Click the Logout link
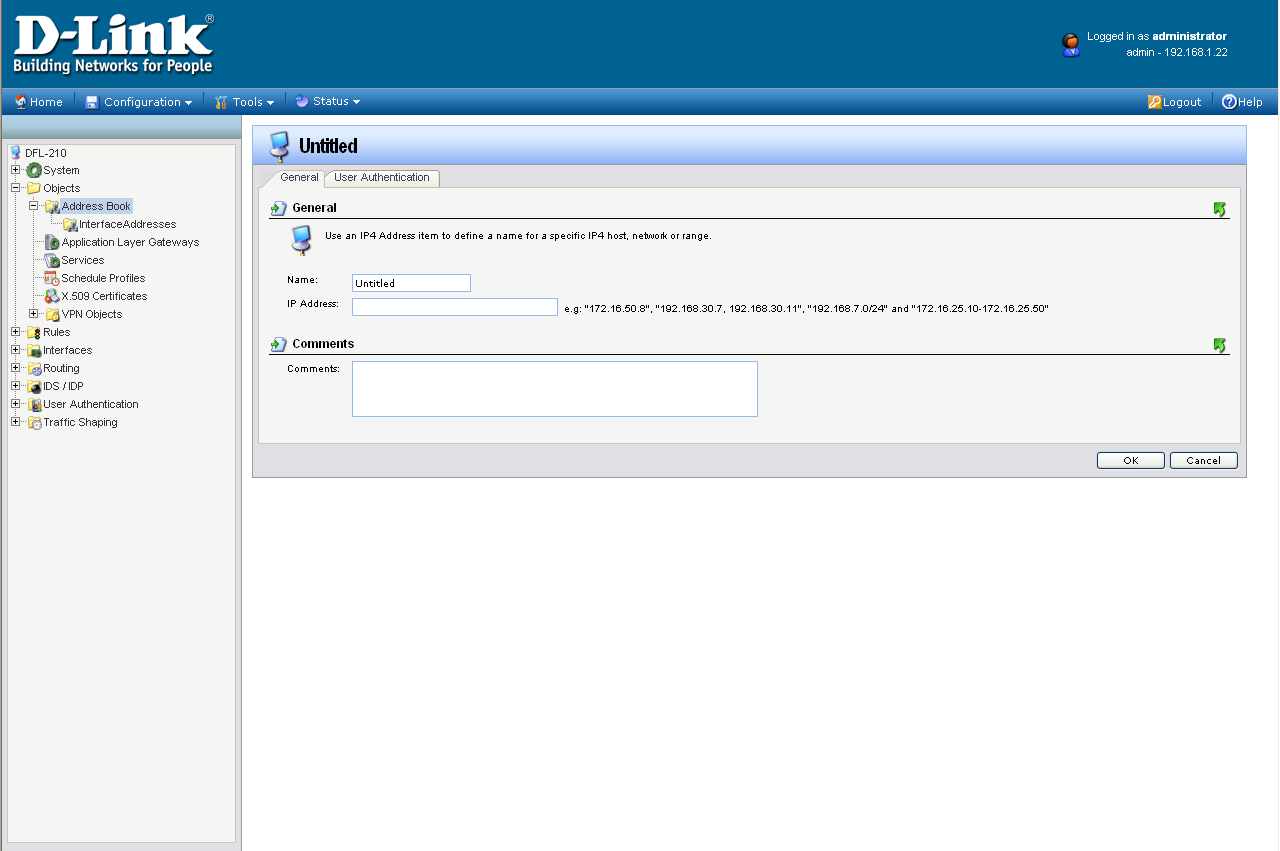Image resolution: width=1280 pixels, height=851 pixels. coord(1182,102)
